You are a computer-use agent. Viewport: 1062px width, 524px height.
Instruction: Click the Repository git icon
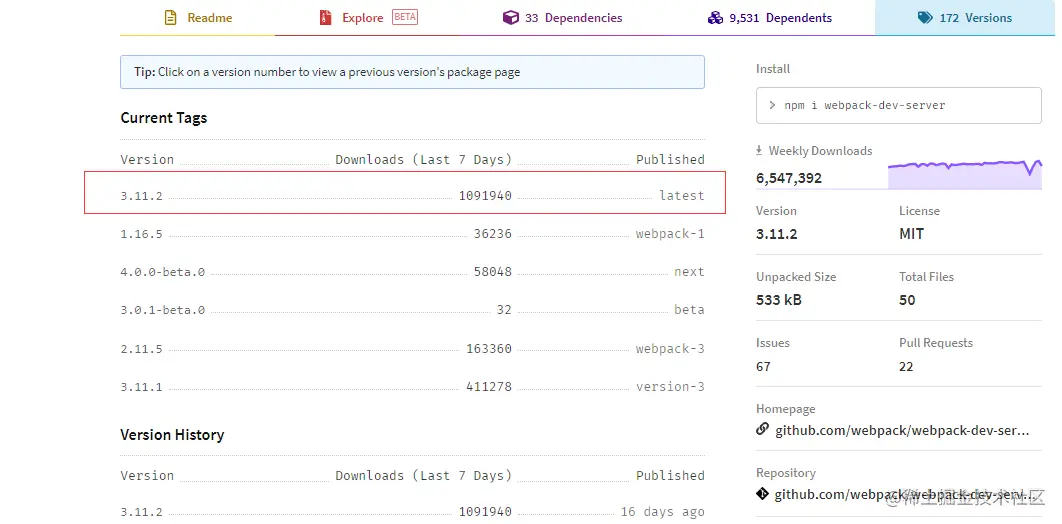[x=763, y=494]
